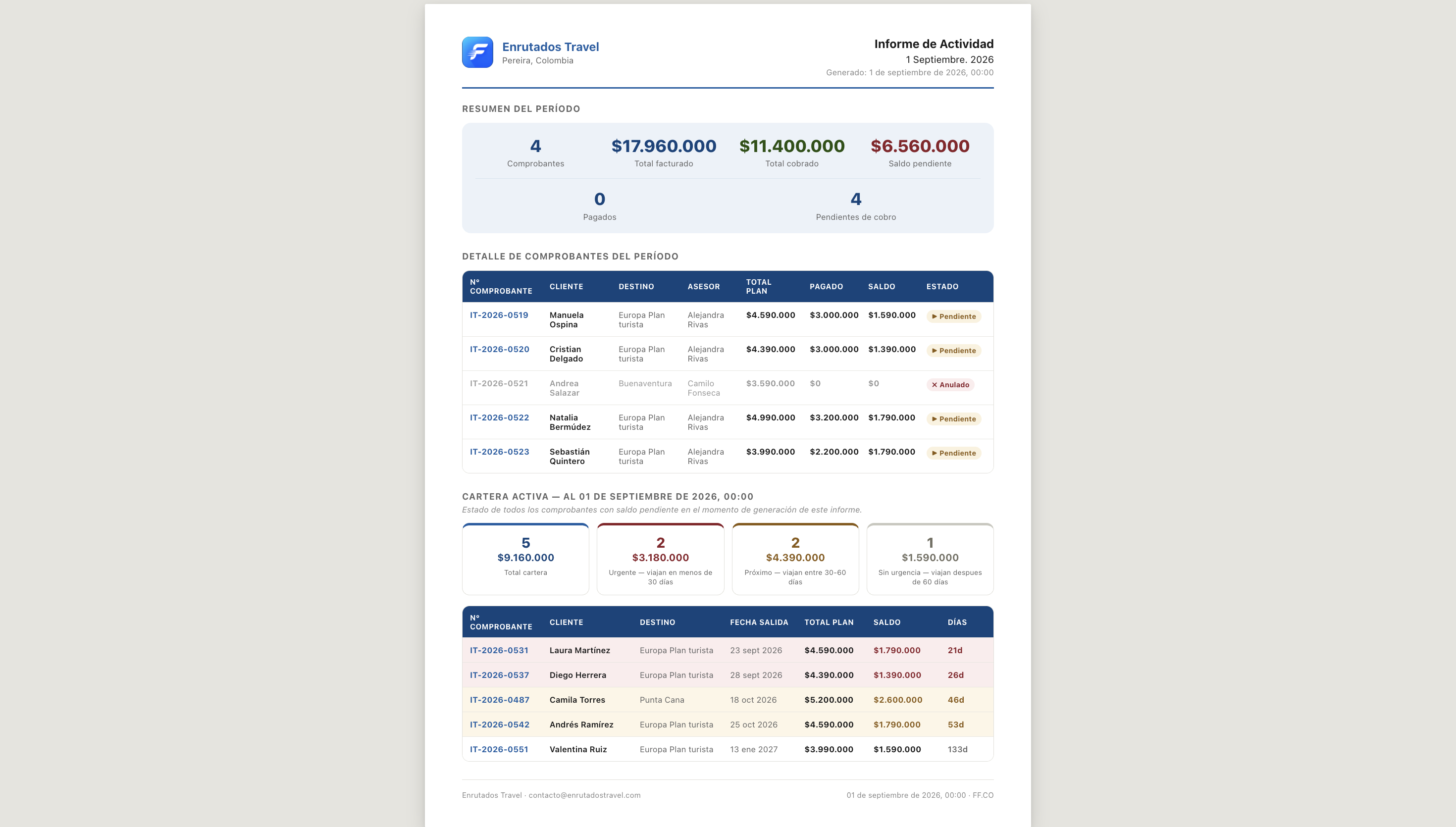
Task: Open comprobante IT-2026-0519 link
Action: point(499,315)
